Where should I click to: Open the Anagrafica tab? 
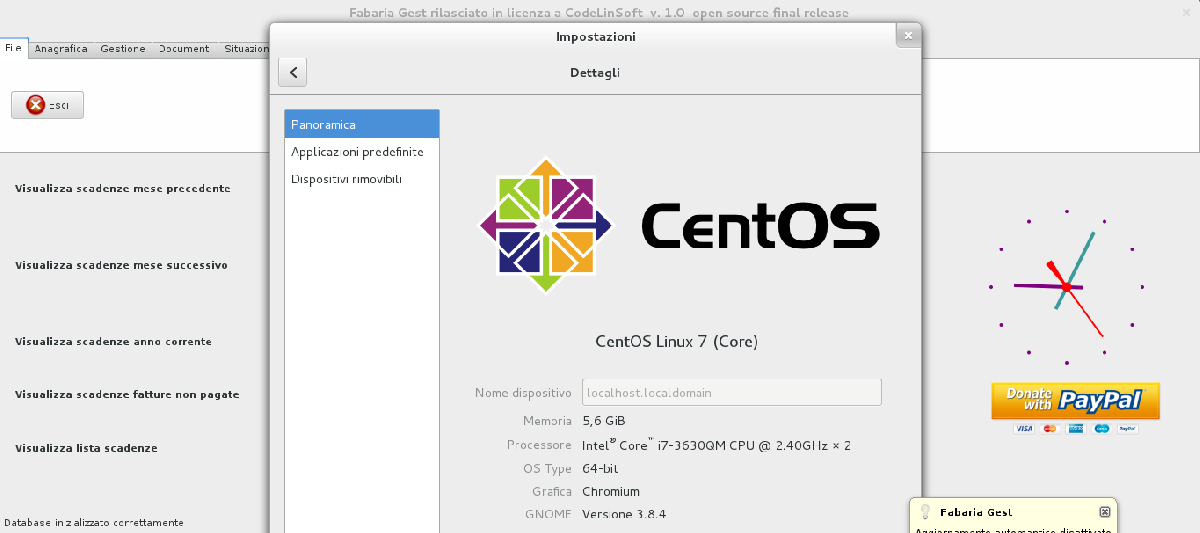coord(61,48)
